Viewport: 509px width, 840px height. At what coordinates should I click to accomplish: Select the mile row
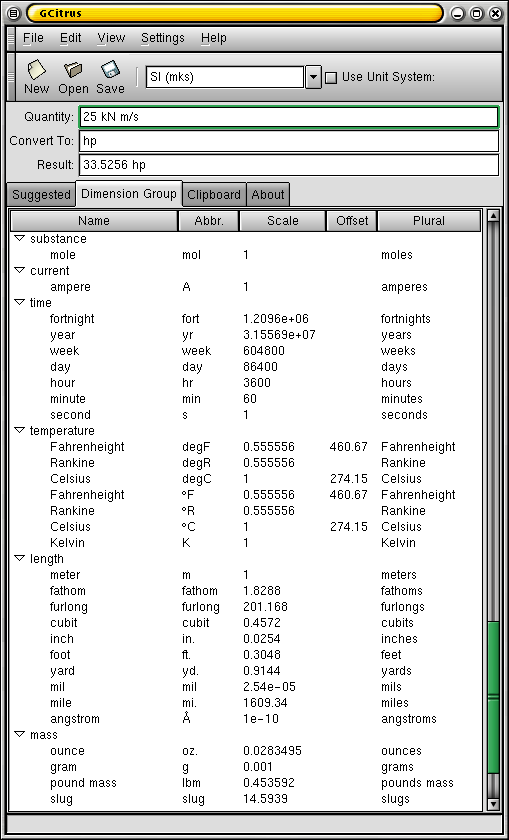(x=245, y=702)
